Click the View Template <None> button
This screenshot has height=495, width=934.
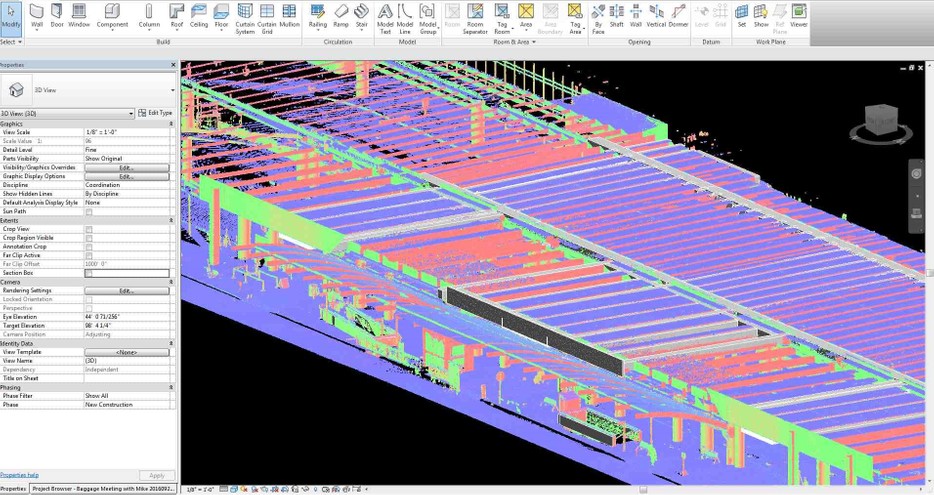(127, 353)
